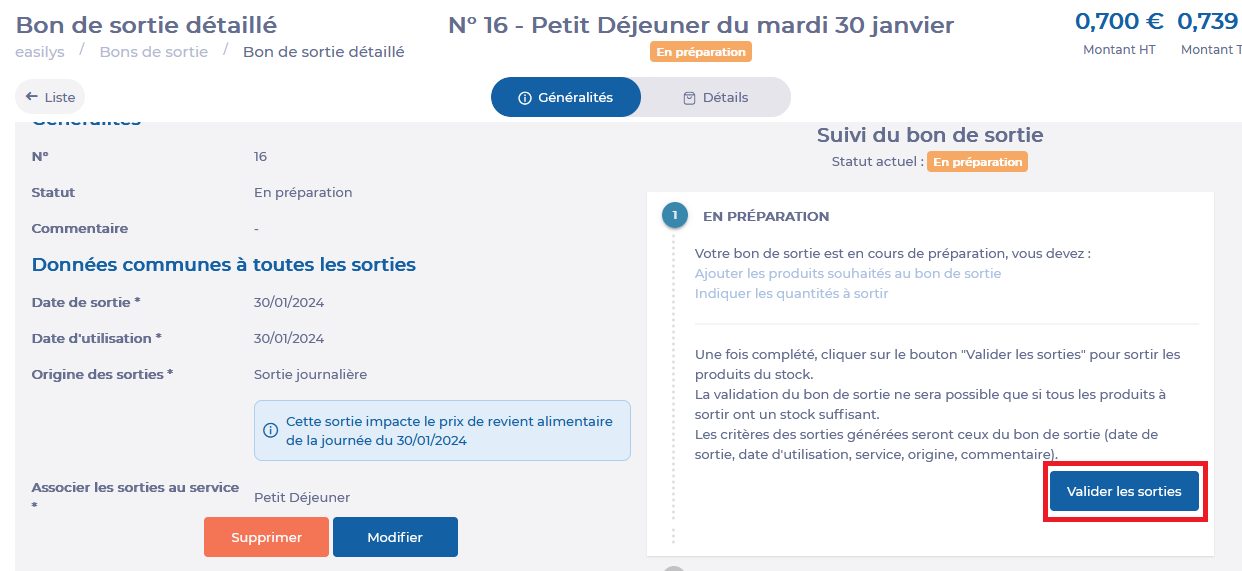Switch to the Détails tab label
1242x571 pixels.
(x=726, y=98)
